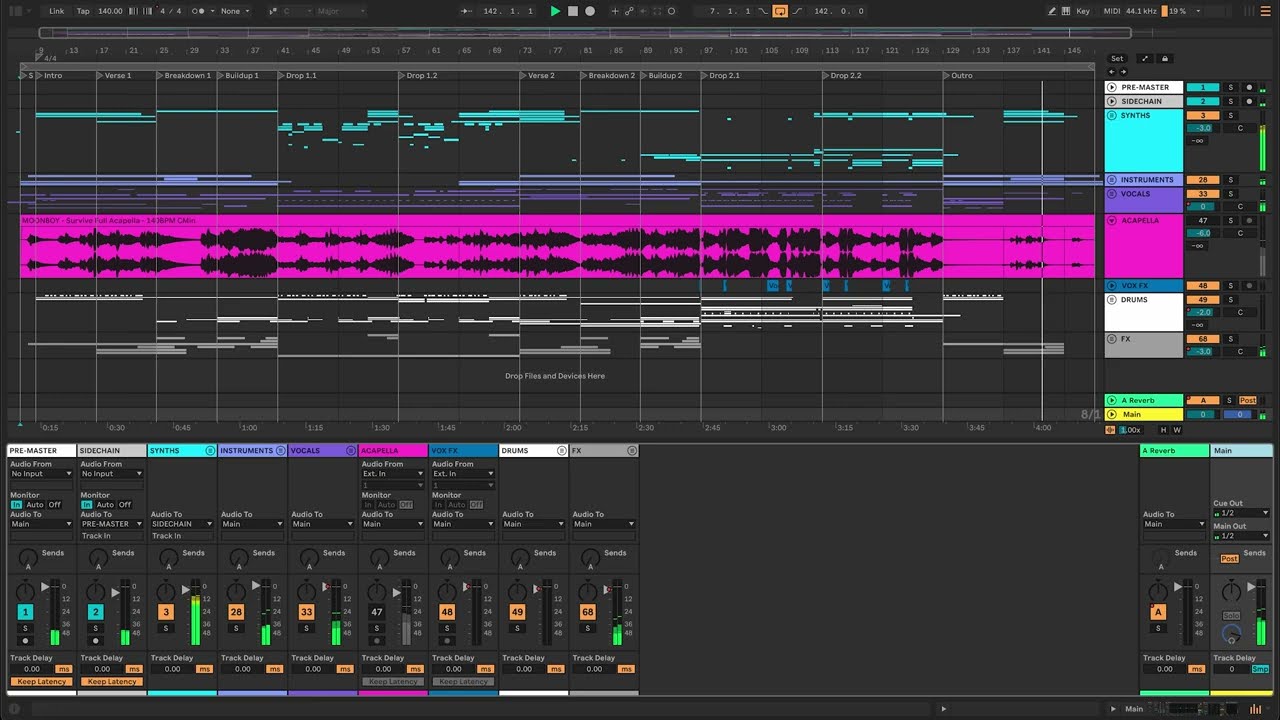The image size is (1280, 720).
Task: Fold the SYNTHS group track
Action: pyautogui.click(x=1111, y=115)
